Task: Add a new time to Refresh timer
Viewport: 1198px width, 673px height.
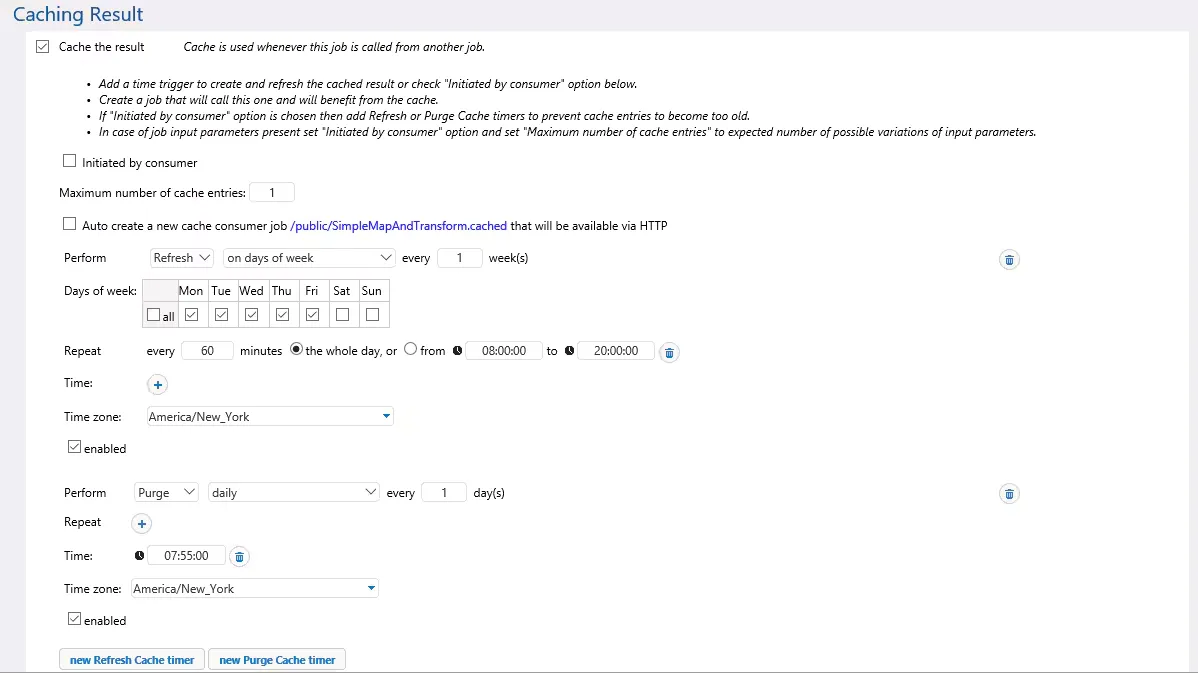Action: tap(157, 384)
